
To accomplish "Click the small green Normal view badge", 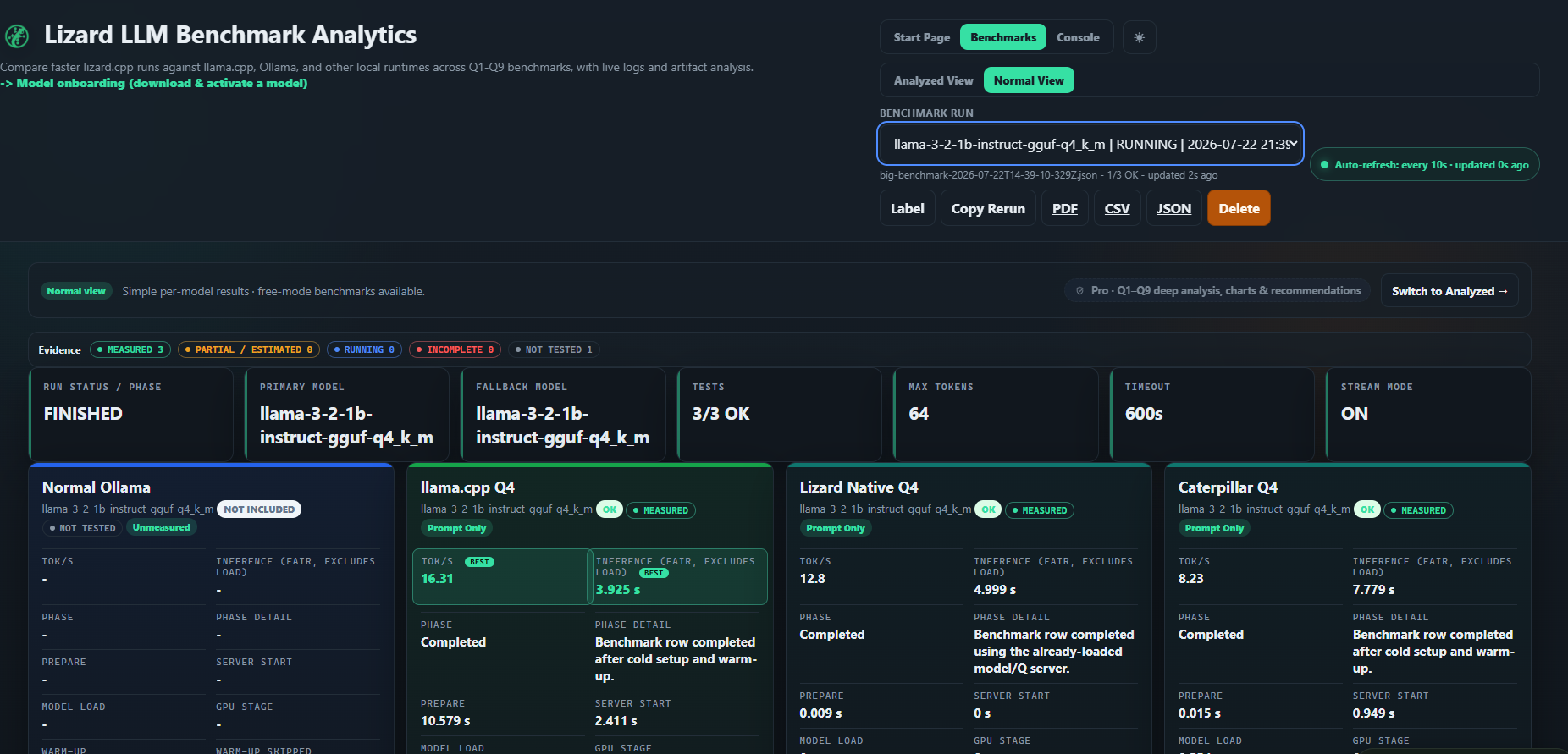I will pyautogui.click(x=76, y=291).
